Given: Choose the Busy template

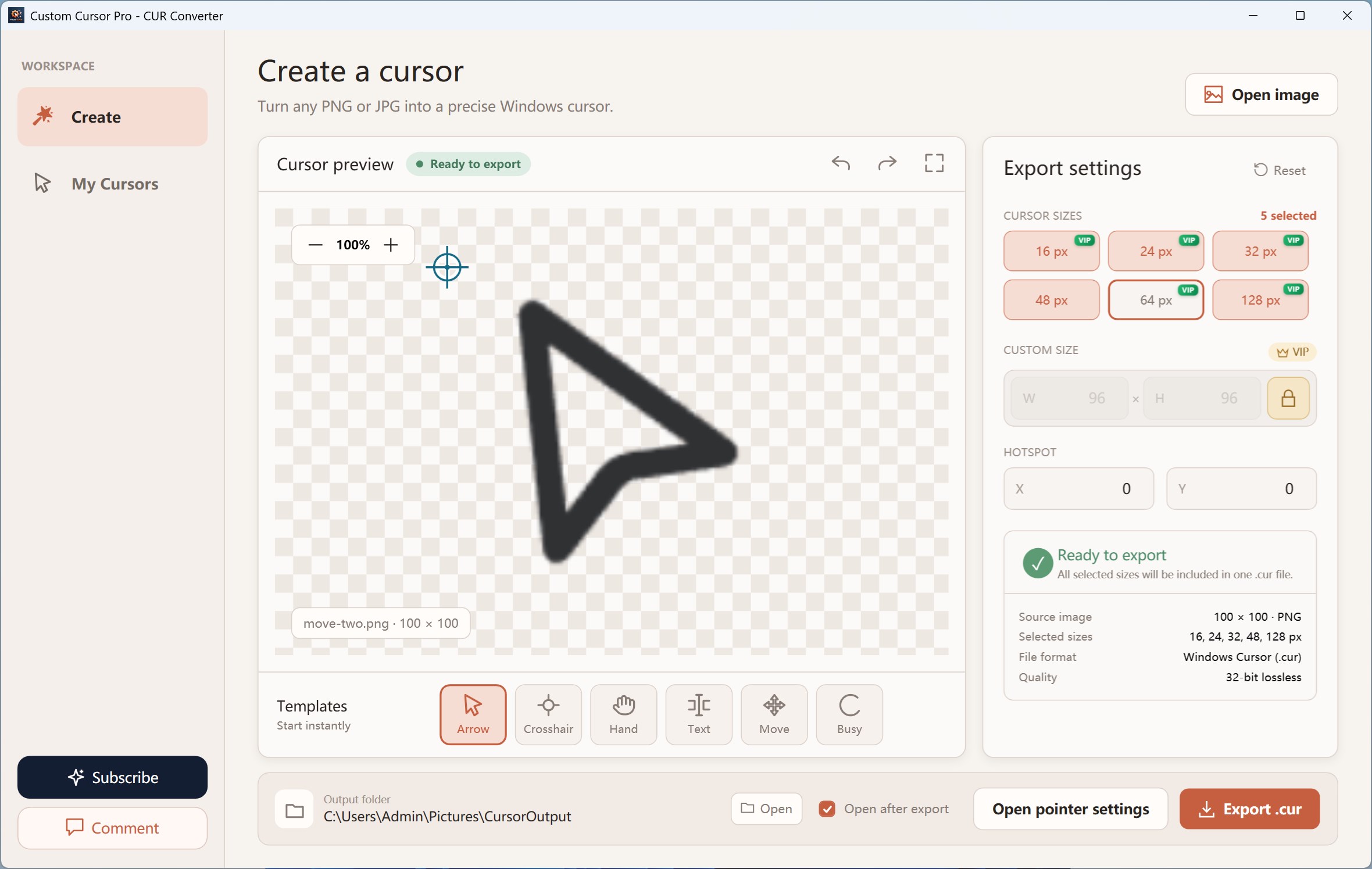Looking at the screenshot, I should tap(849, 714).
